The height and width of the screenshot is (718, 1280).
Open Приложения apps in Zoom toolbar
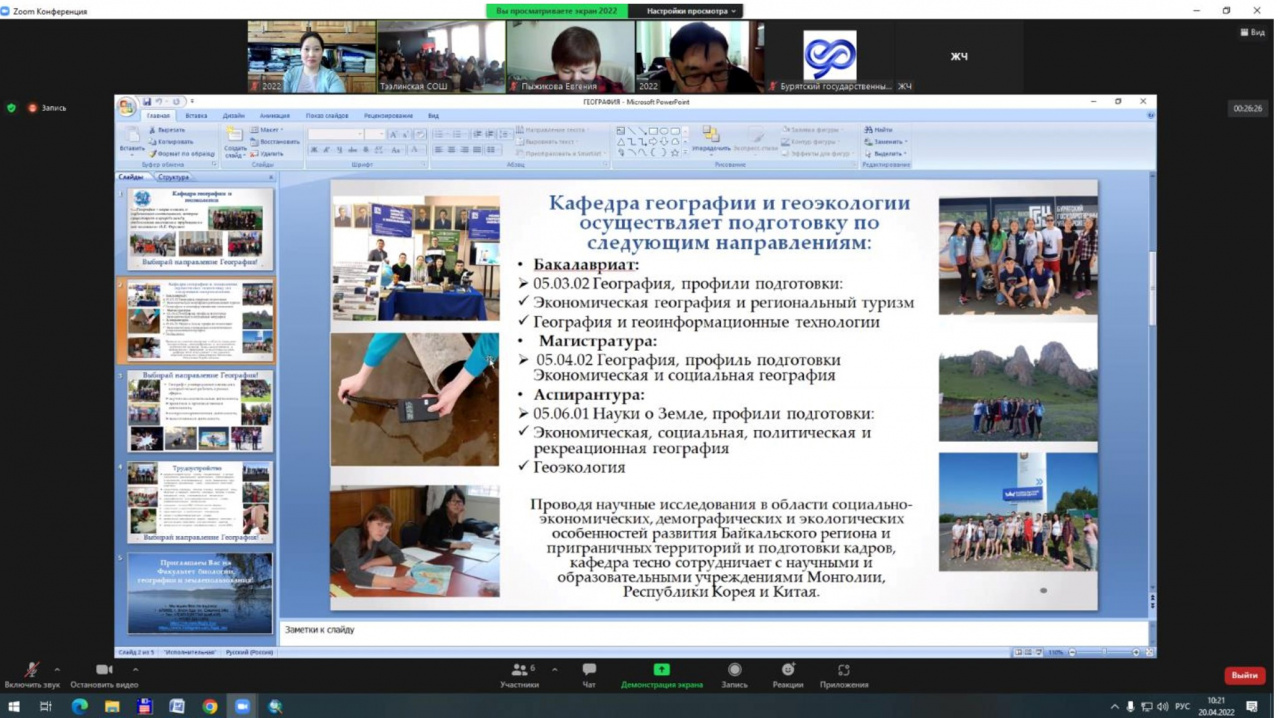point(843,670)
